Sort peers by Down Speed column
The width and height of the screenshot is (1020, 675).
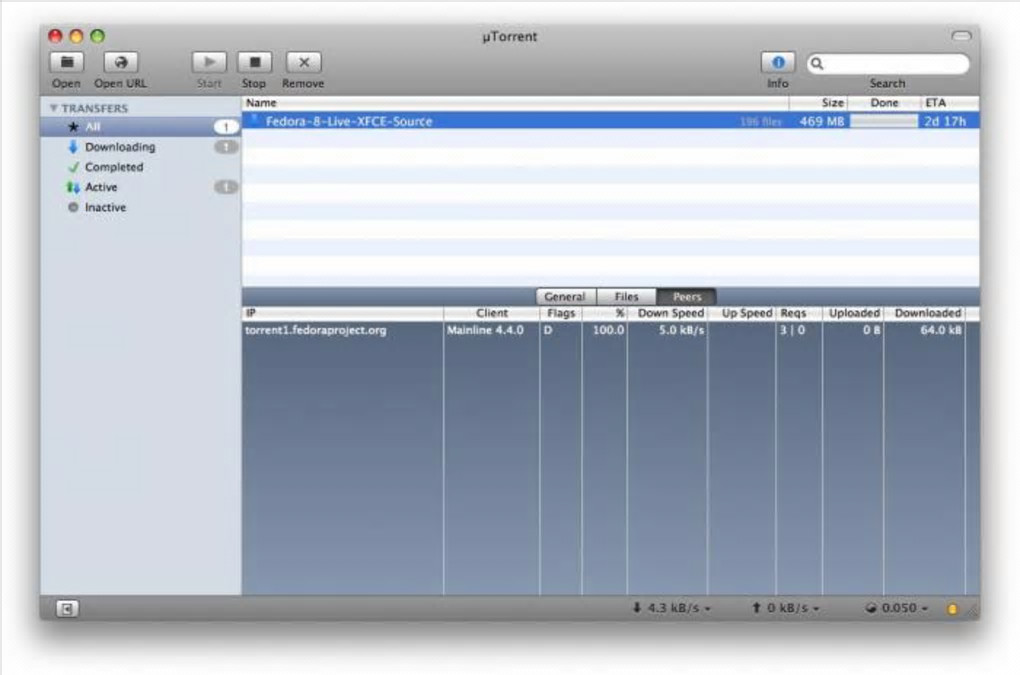[667, 313]
